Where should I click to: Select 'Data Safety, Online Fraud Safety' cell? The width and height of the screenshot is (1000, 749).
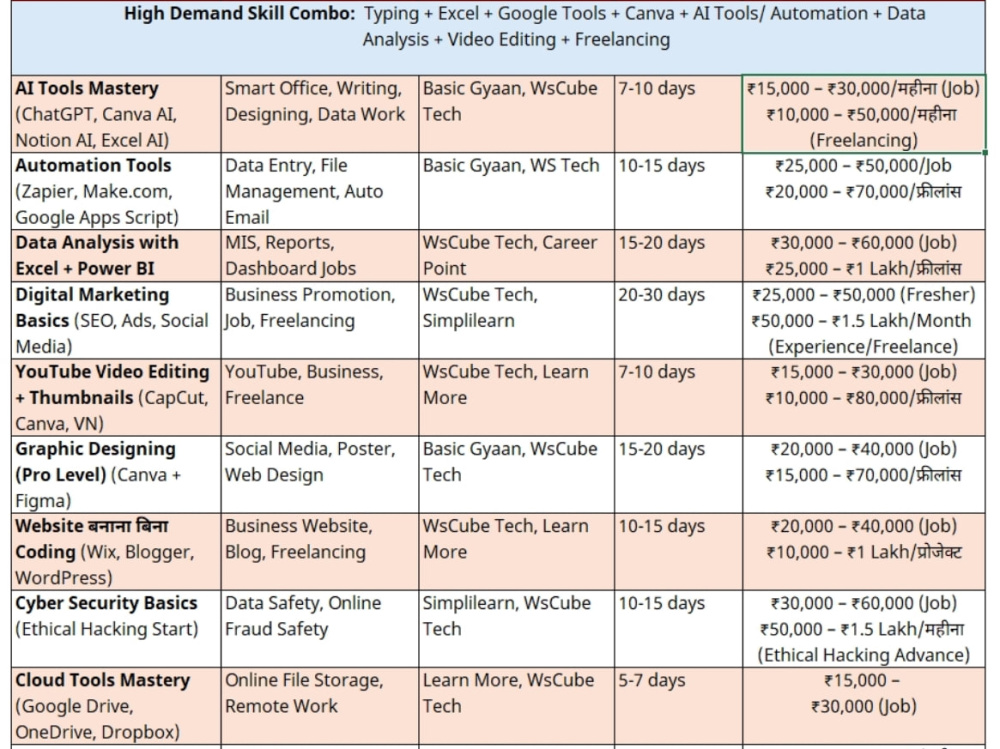[x=320, y=628]
